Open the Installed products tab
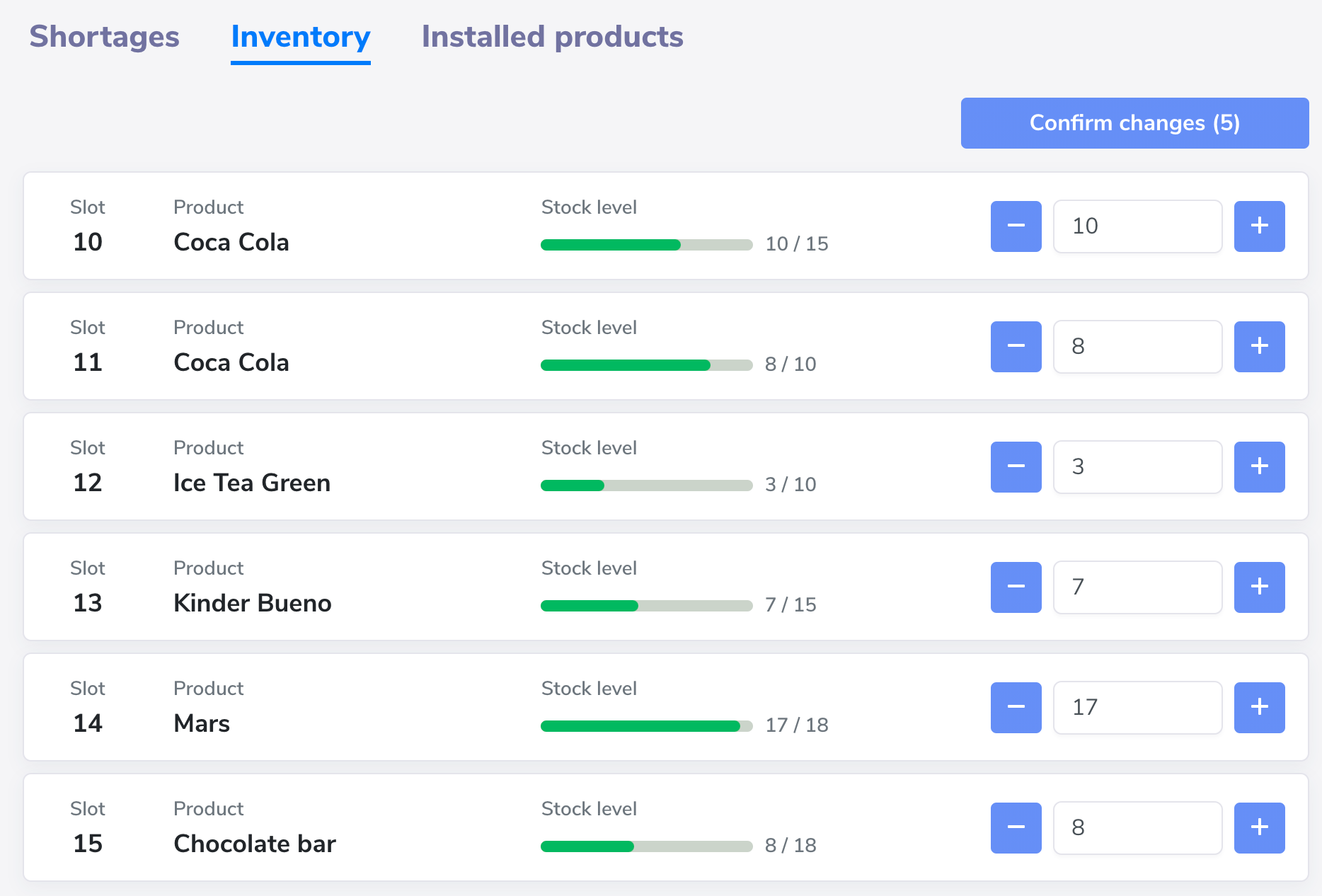1322x896 pixels. 552,37
